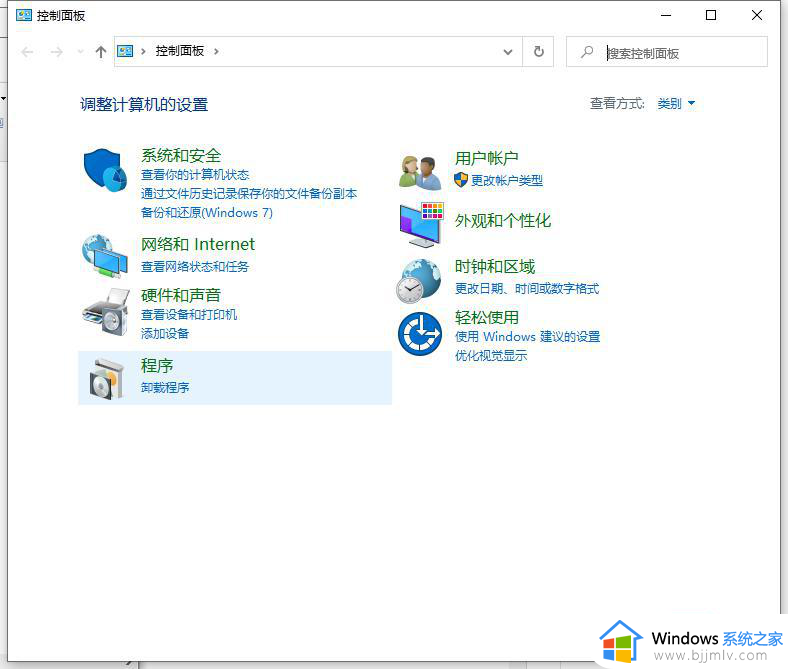
Task: Expand the address bar history dropdown
Action: 508,52
